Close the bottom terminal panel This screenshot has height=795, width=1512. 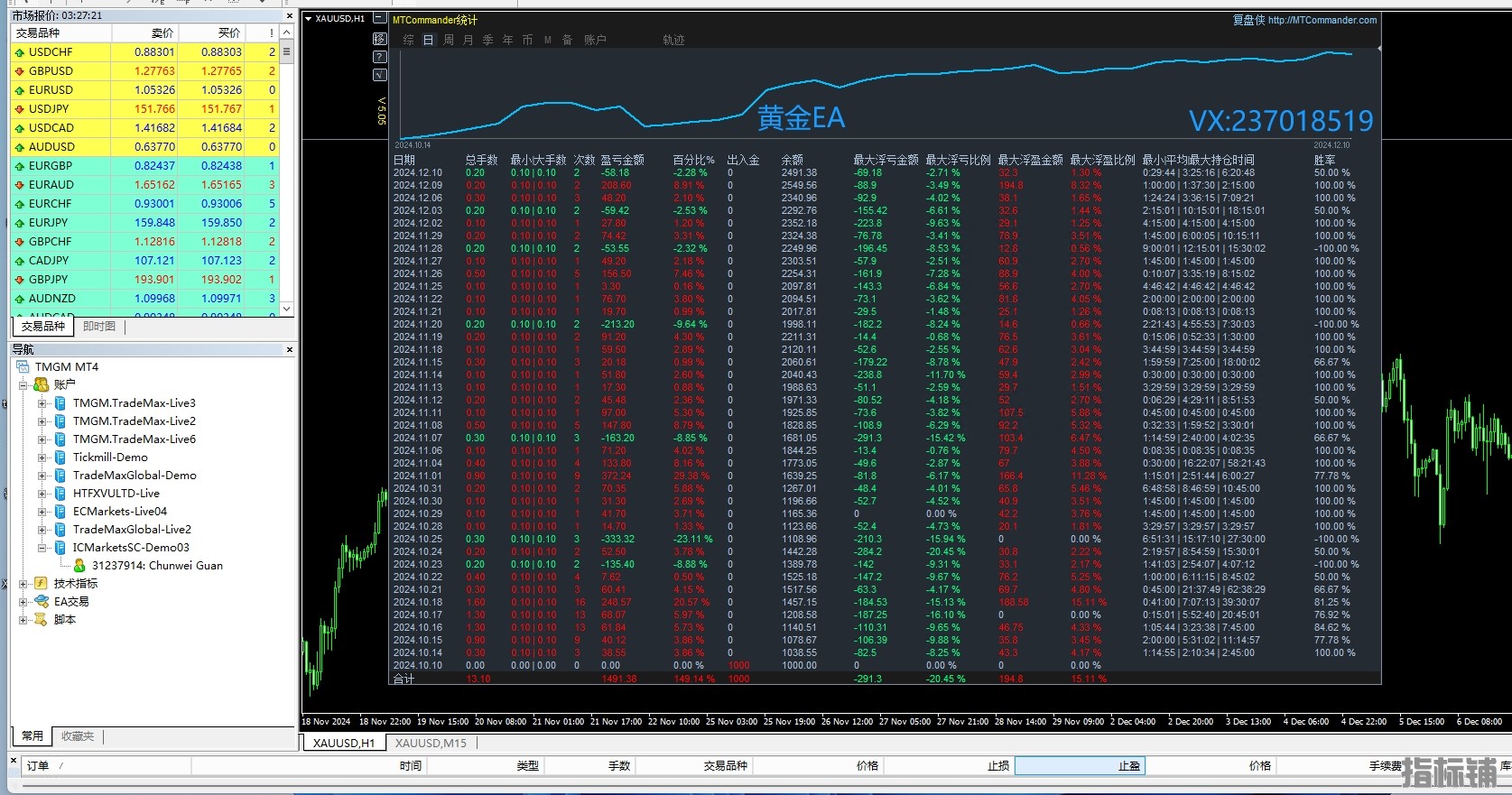[14, 761]
